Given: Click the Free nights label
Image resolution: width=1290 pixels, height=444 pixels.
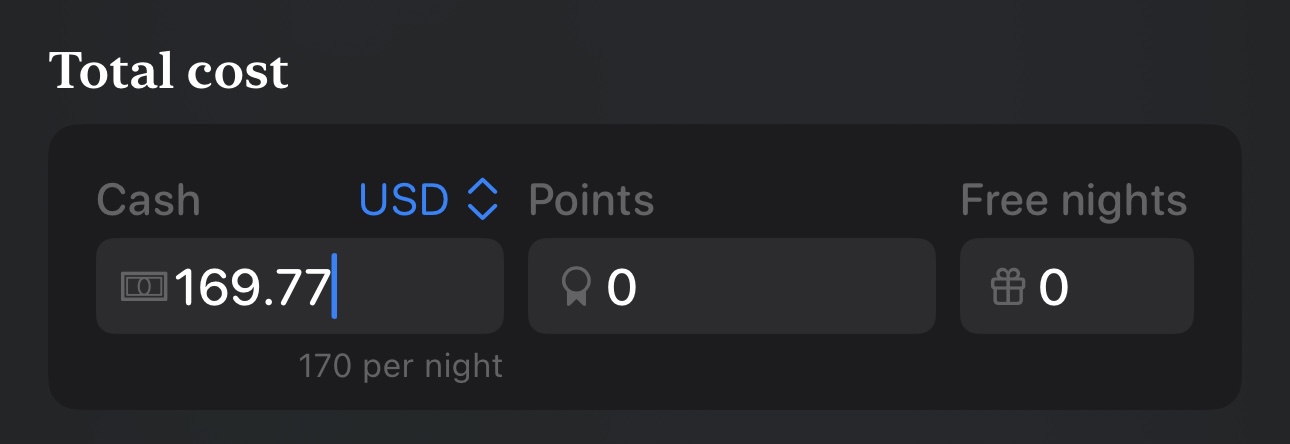Looking at the screenshot, I should [1074, 201].
